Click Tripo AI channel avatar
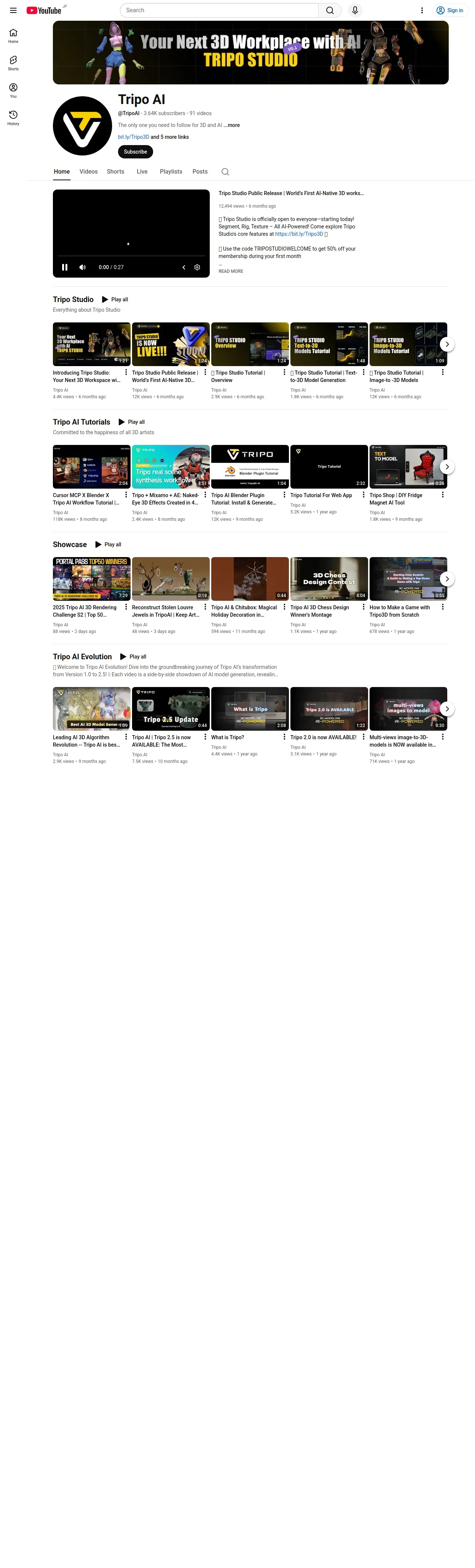Viewport: 475px width, 1568px height. (83, 126)
